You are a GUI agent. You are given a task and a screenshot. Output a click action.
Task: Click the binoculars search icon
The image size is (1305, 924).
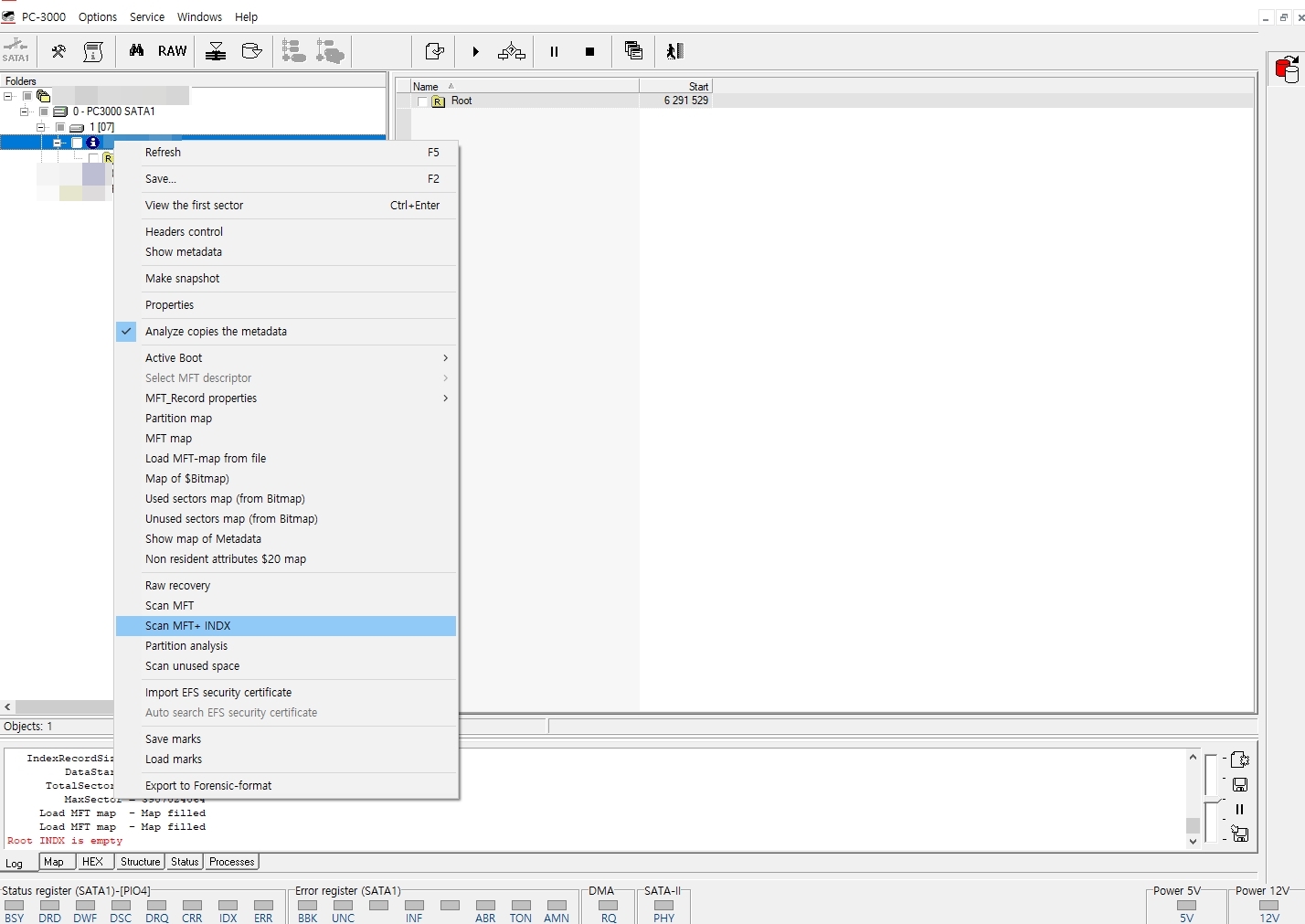(136, 51)
